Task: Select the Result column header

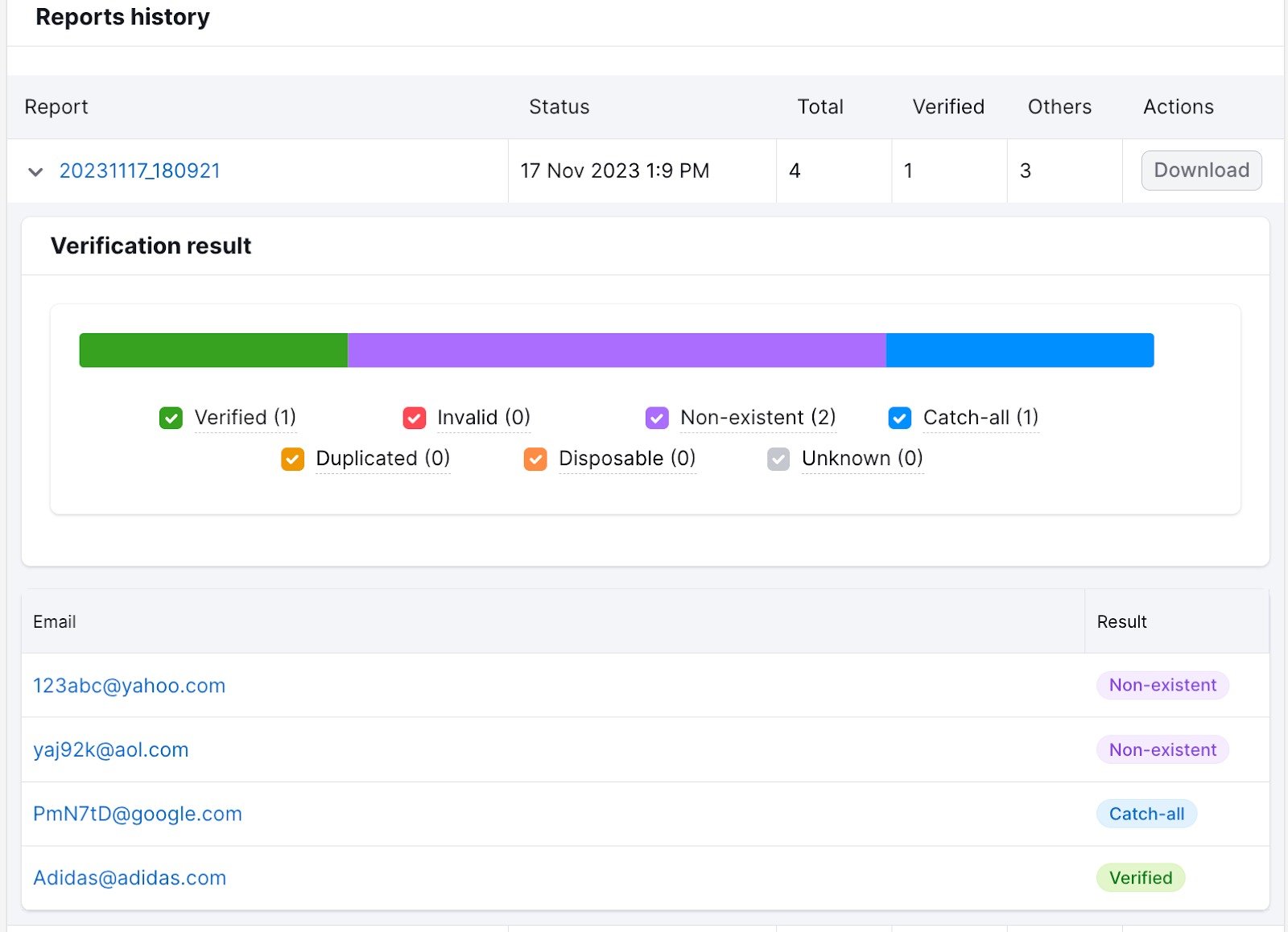Action: [1121, 621]
